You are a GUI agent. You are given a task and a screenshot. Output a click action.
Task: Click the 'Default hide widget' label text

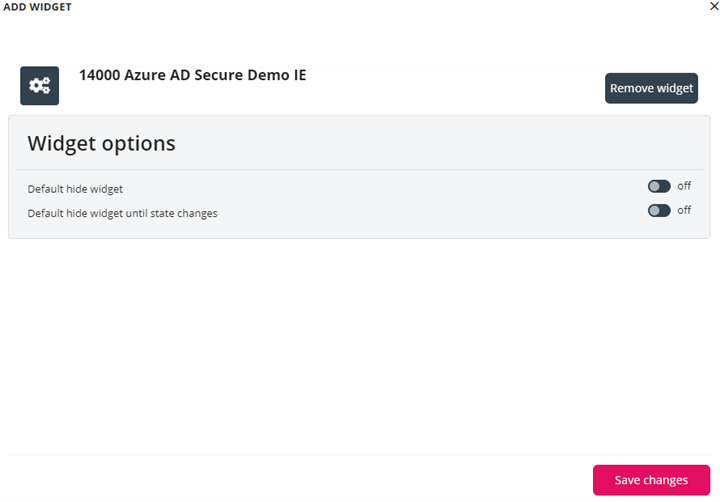point(75,188)
